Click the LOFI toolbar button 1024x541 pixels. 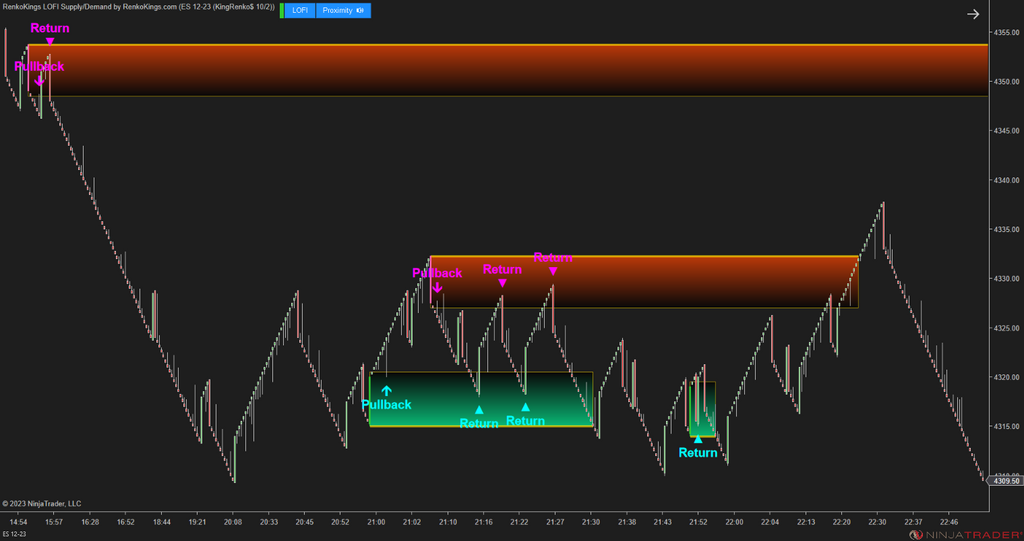[x=300, y=10]
